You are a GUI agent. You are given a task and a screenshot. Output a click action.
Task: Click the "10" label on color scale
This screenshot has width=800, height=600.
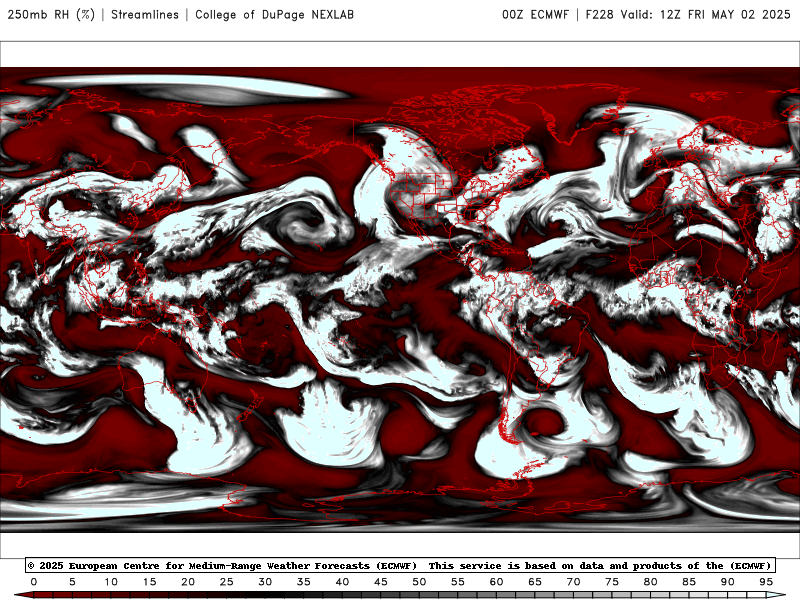click(x=111, y=582)
